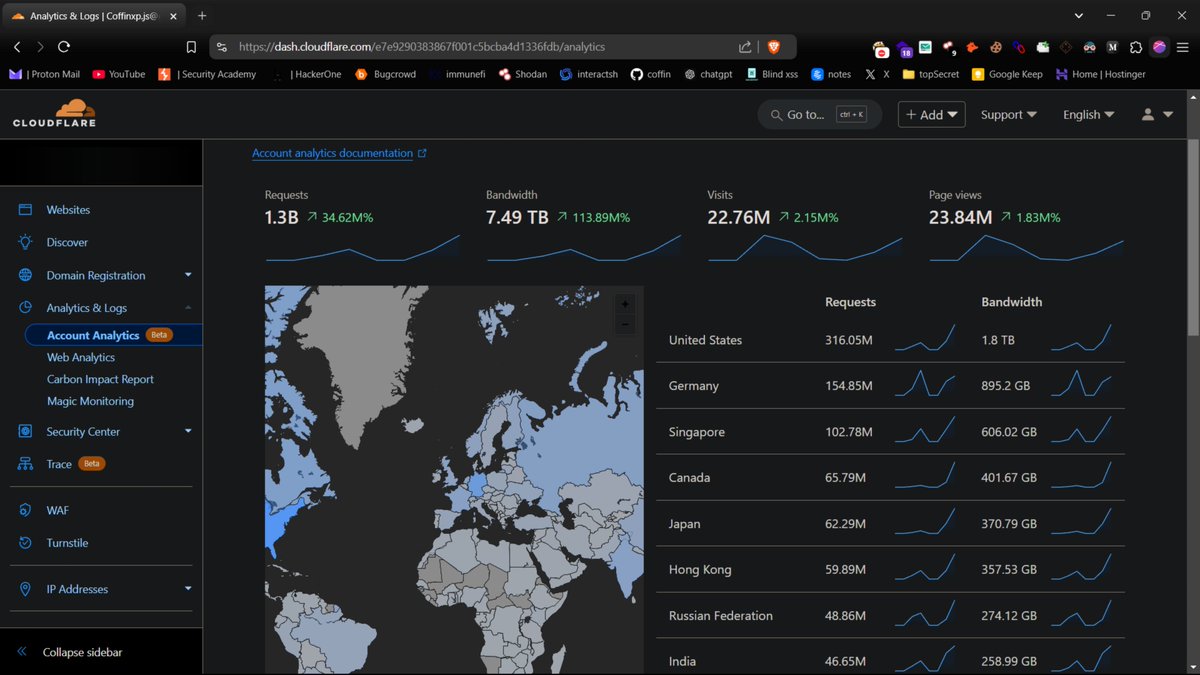
Task: Expand the IP Addresses submenu arrow
Action: click(188, 589)
